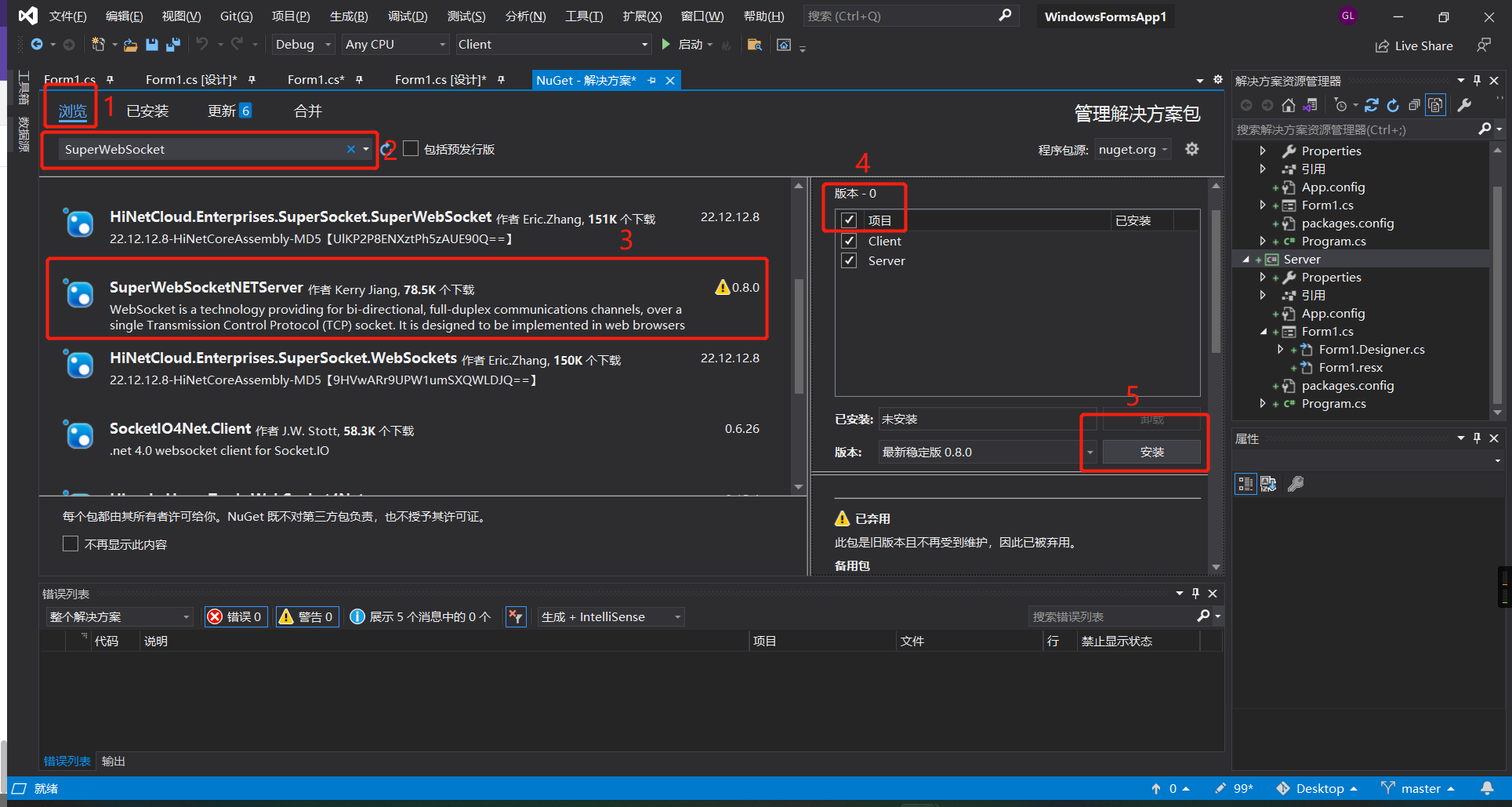The width and height of the screenshot is (1512, 807).
Task: Open the Client startup project dropdown
Action: pyautogui.click(x=553, y=45)
